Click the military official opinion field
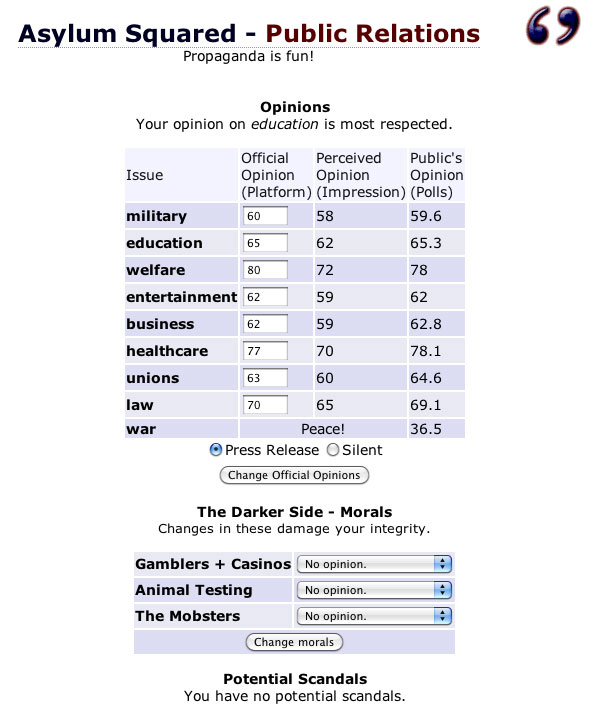605x712 pixels. pyautogui.click(x=265, y=216)
